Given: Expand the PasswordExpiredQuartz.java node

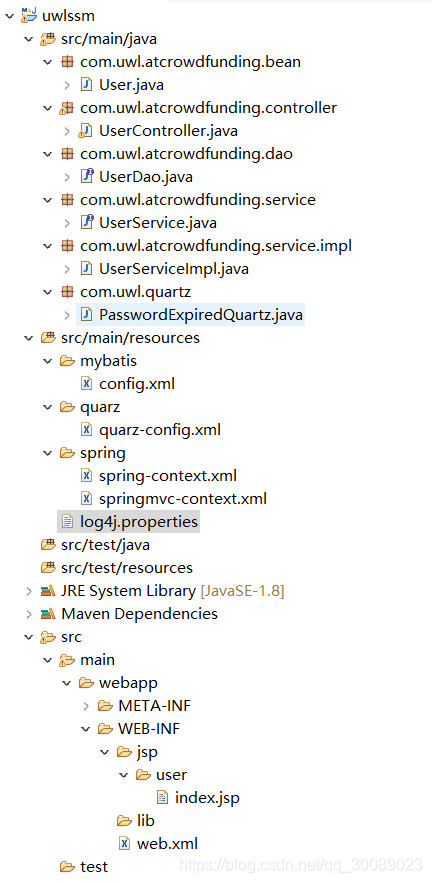Looking at the screenshot, I should (67, 315).
